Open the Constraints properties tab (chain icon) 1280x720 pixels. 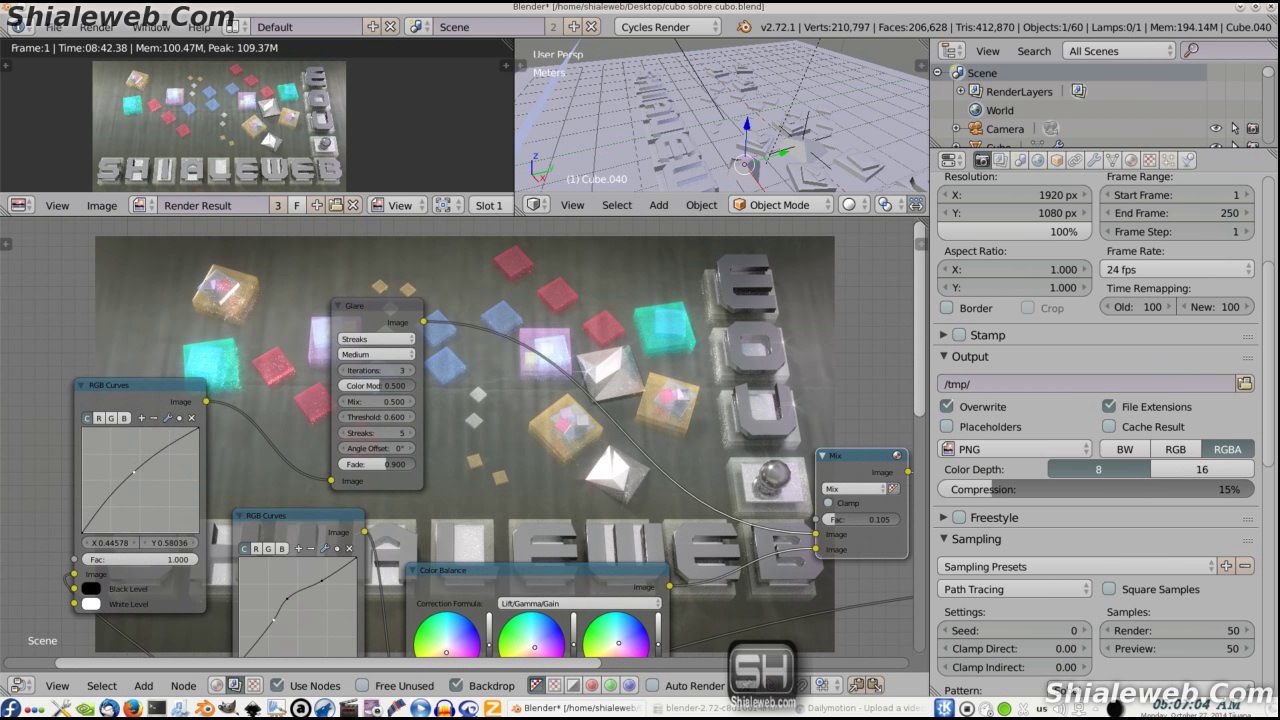[x=1075, y=160]
